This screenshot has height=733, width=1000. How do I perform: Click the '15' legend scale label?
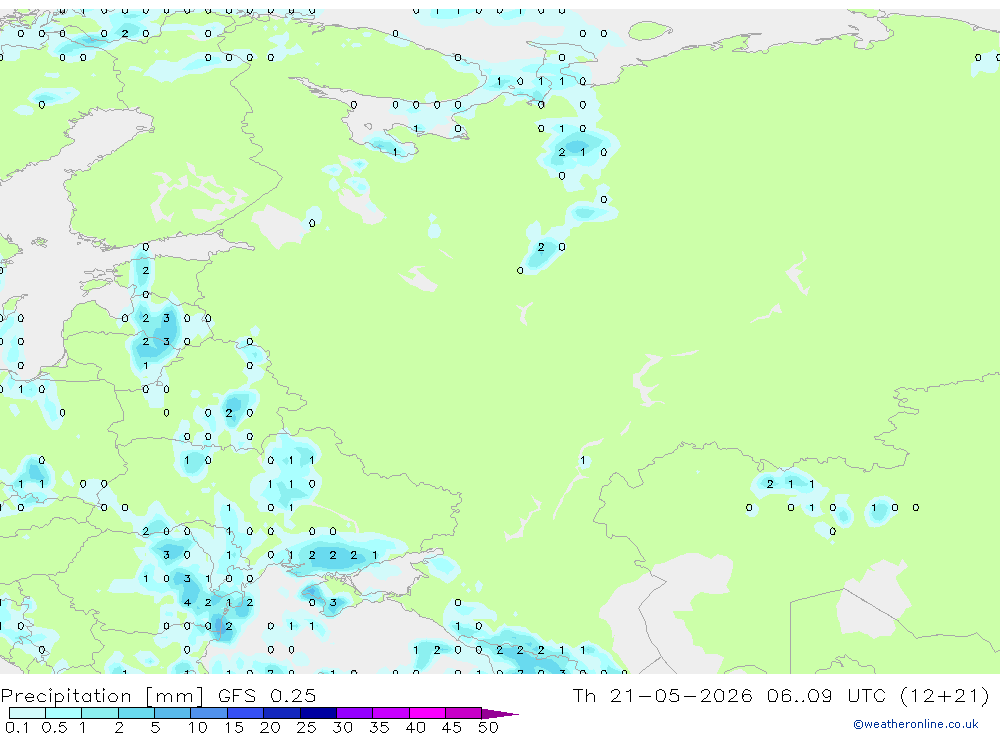(x=233, y=727)
